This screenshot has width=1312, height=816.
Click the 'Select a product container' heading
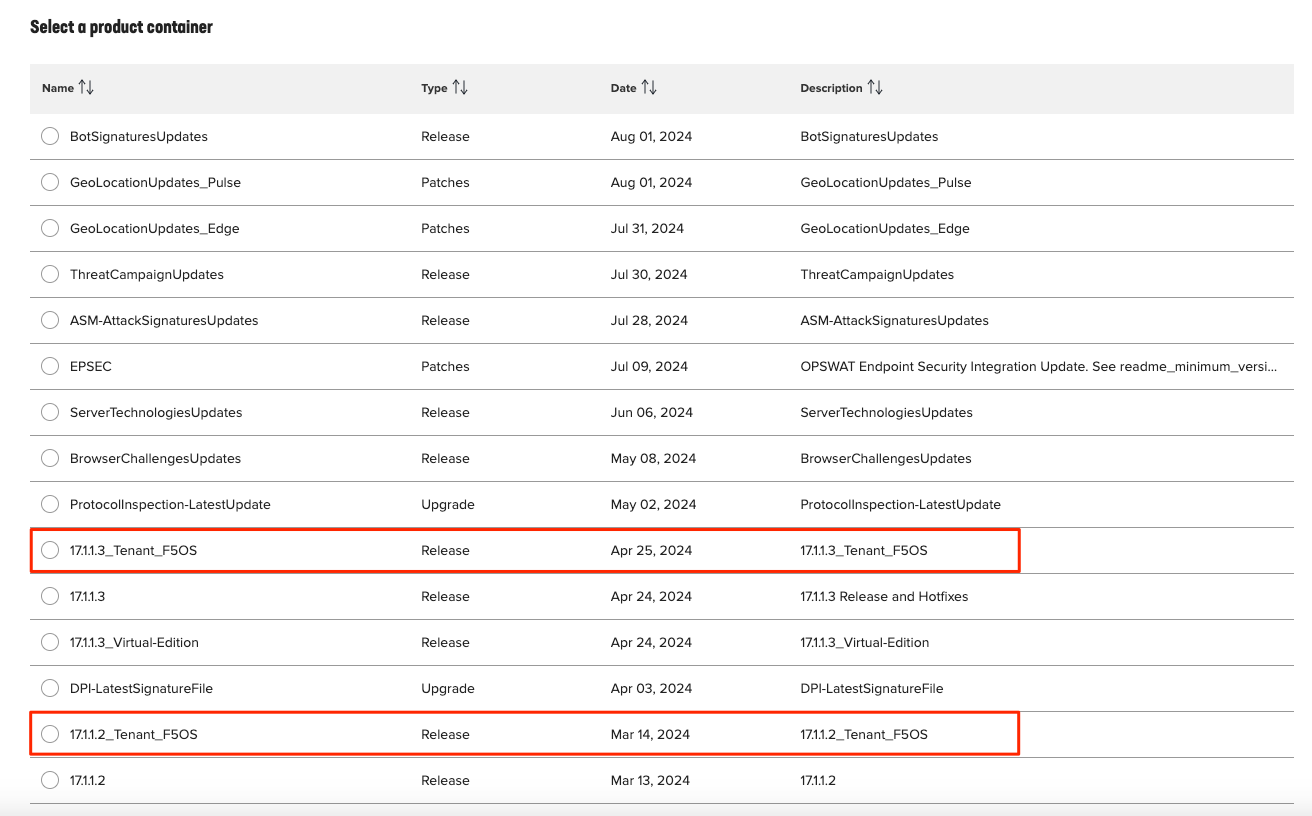click(121, 27)
